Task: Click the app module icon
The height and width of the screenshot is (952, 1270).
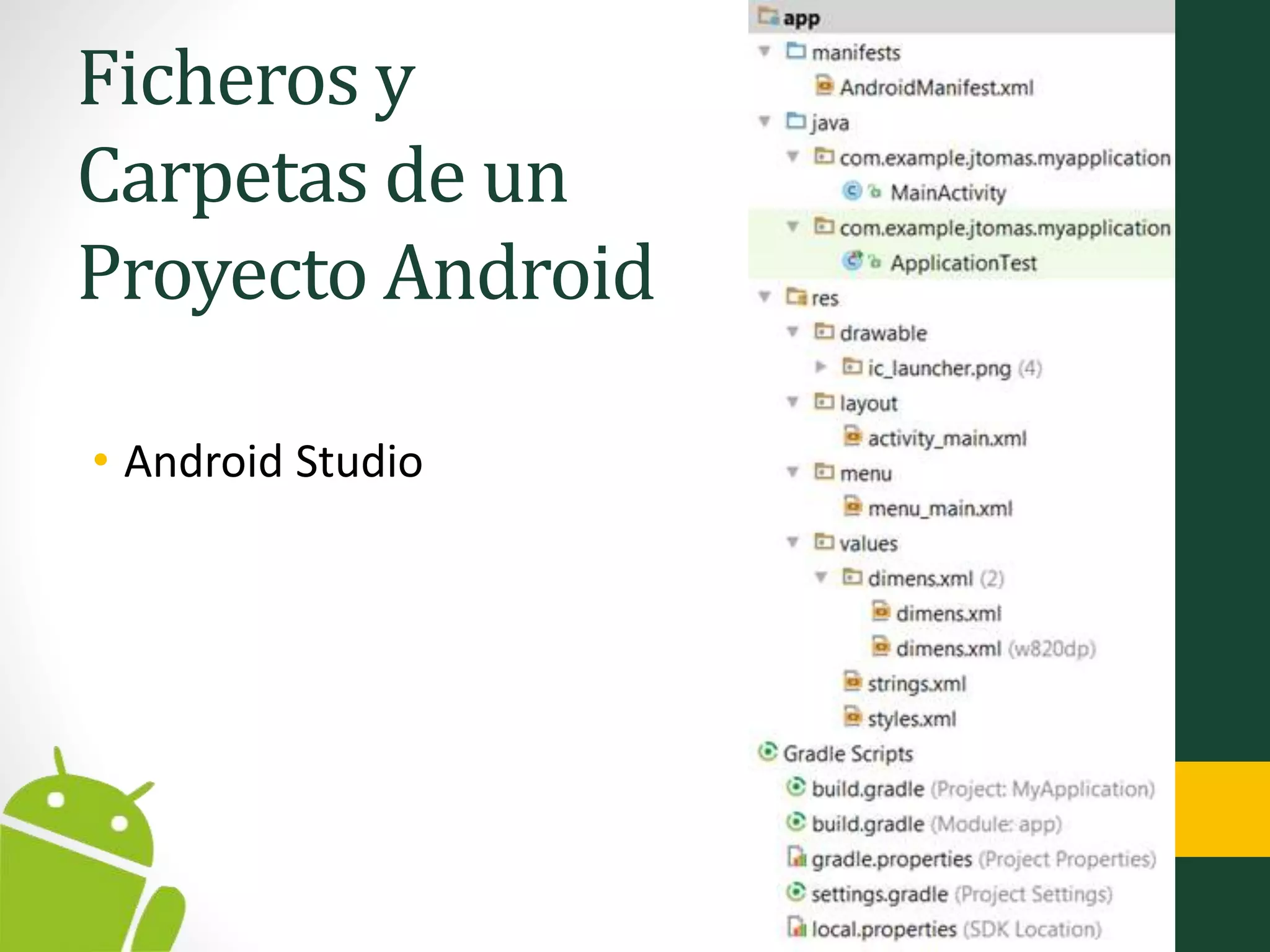Action: (x=768, y=15)
